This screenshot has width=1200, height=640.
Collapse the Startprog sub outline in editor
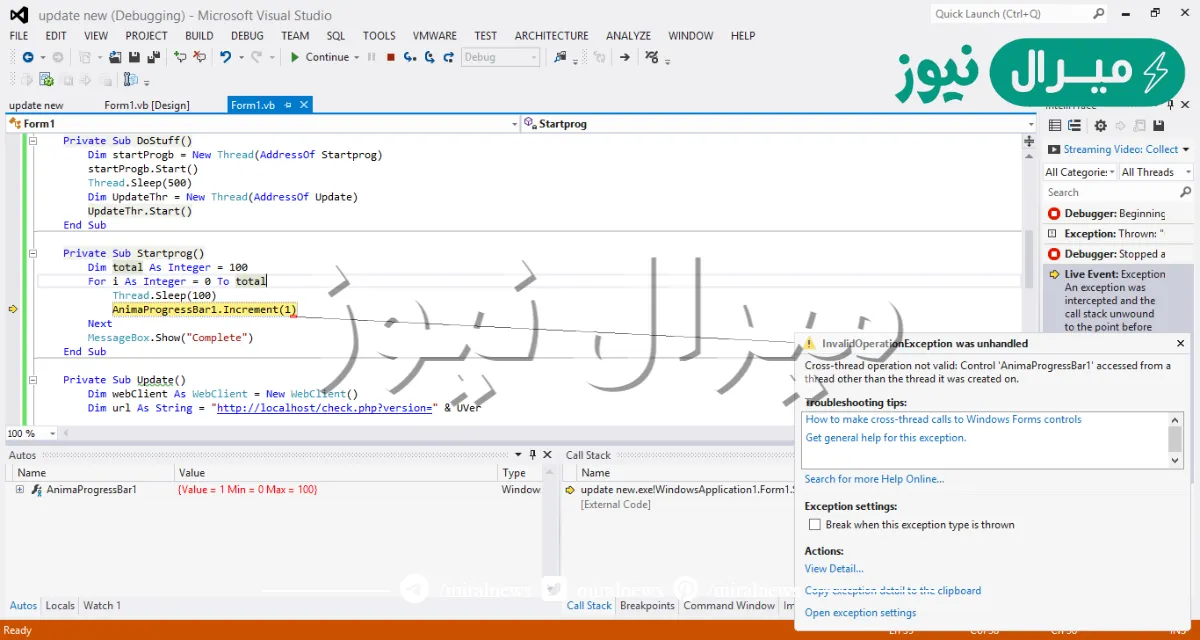tap(32, 253)
